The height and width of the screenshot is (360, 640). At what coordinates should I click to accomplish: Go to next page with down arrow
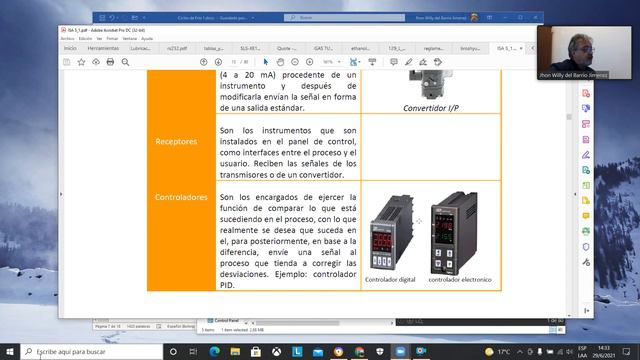point(218,62)
